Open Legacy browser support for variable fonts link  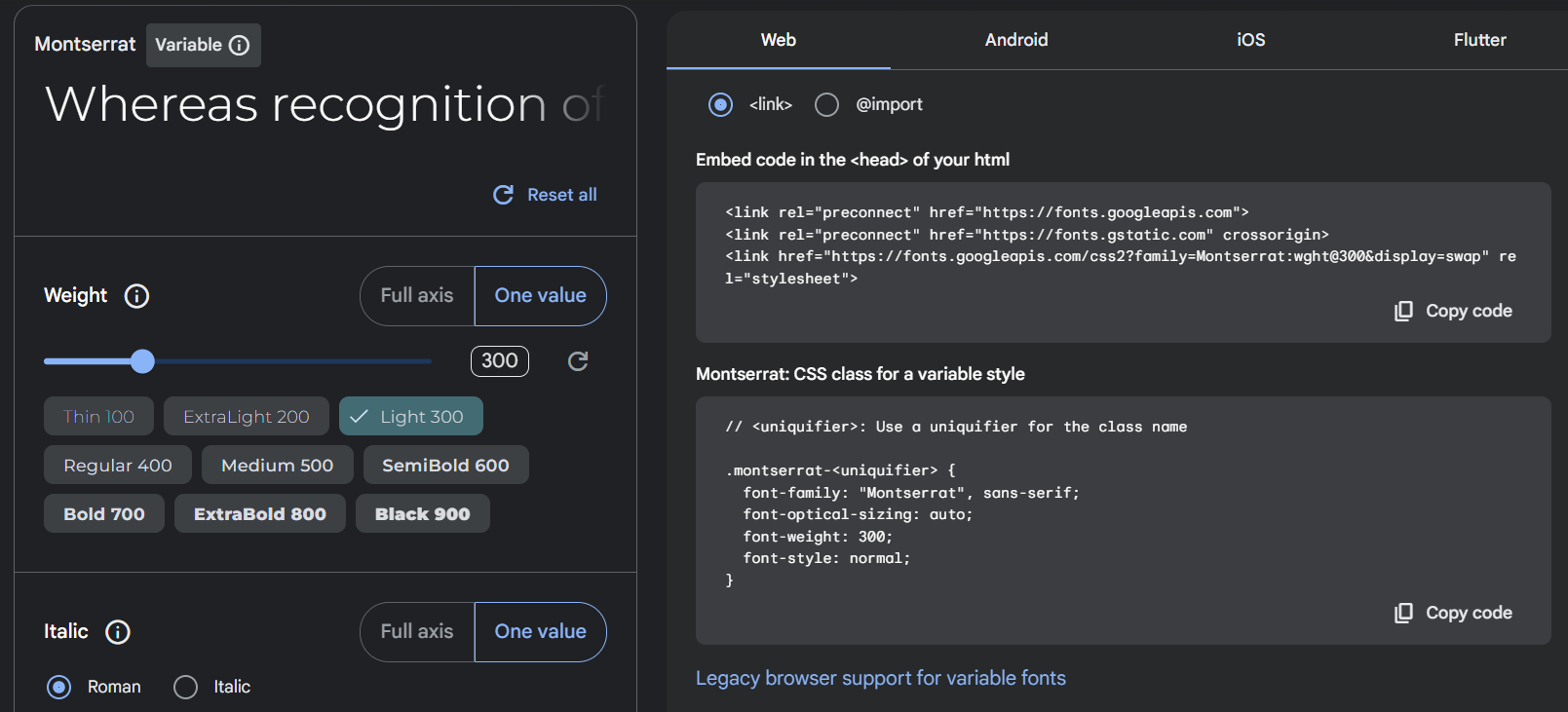881,679
